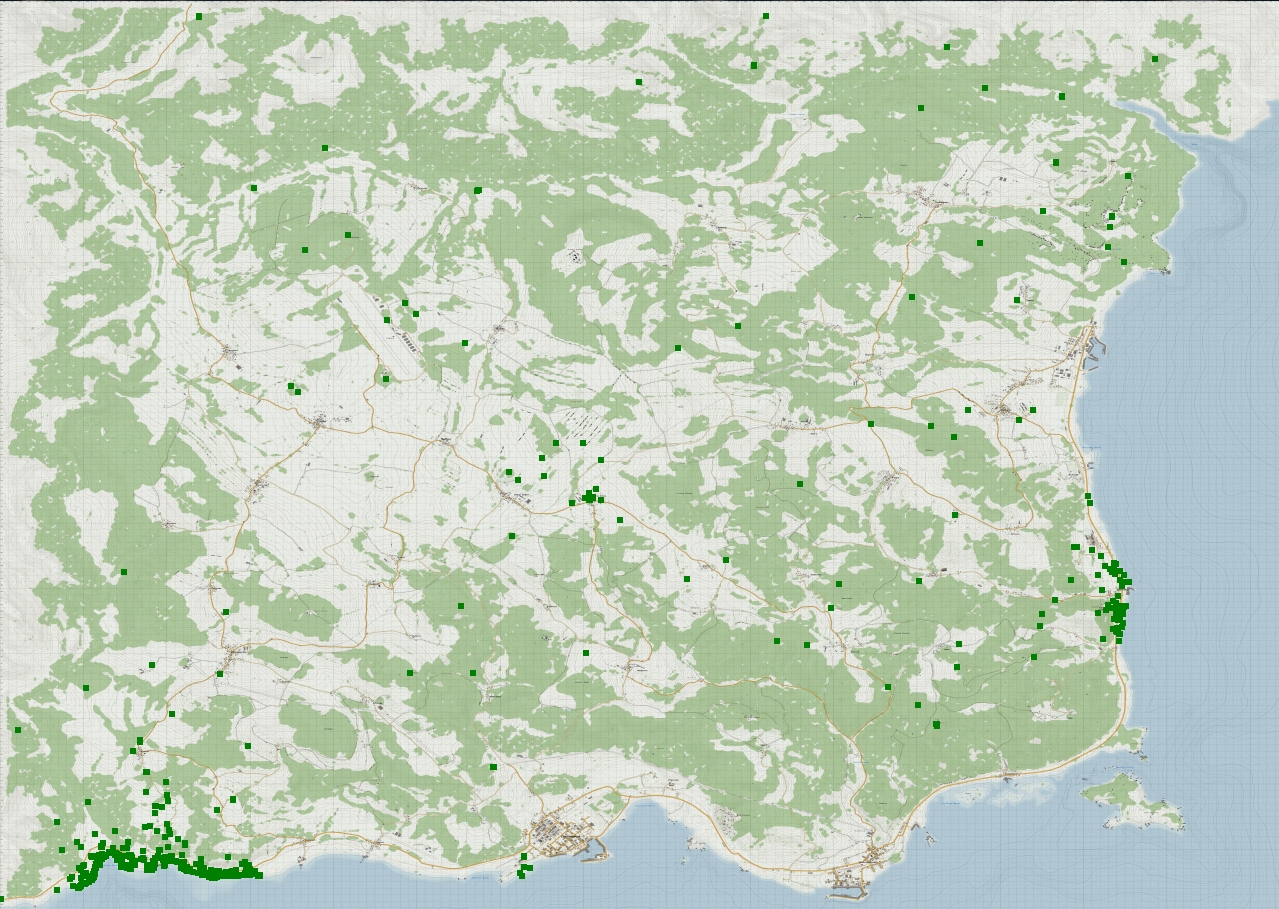Select the southernmost marker on the southeast peninsula
Image resolution: width=1279 pixels, height=909 pixels.
(x=936, y=725)
